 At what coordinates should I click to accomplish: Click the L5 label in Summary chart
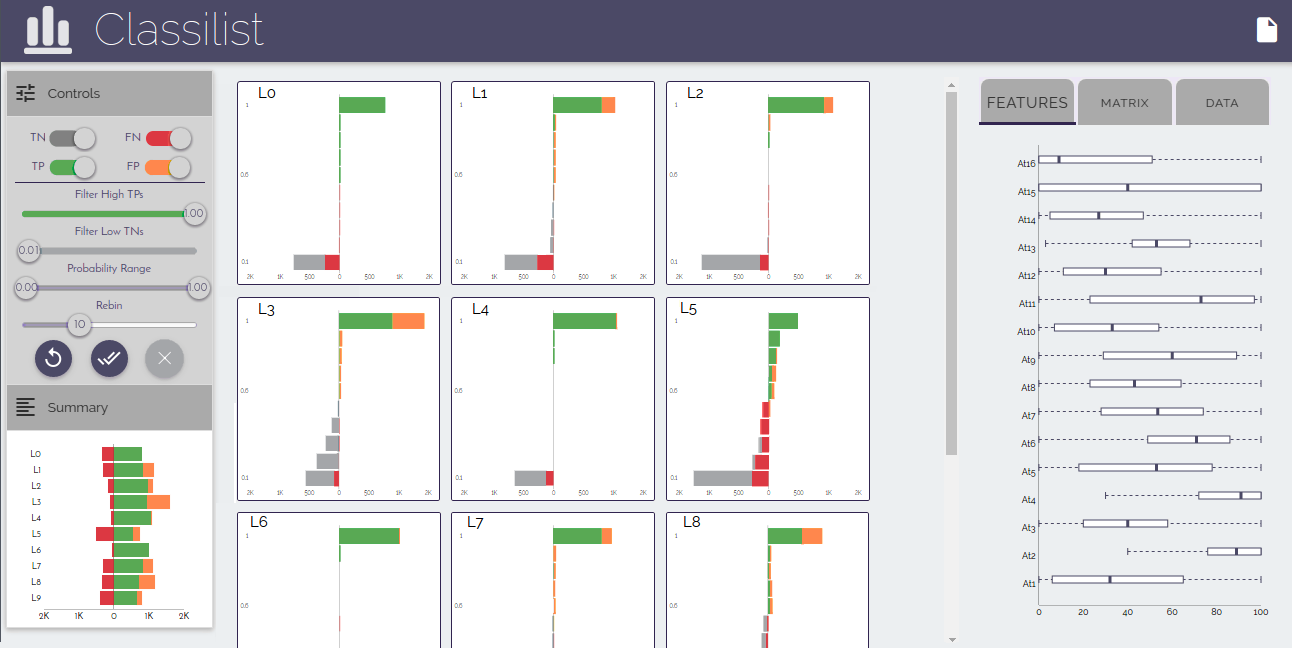pyautogui.click(x=36, y=534)
